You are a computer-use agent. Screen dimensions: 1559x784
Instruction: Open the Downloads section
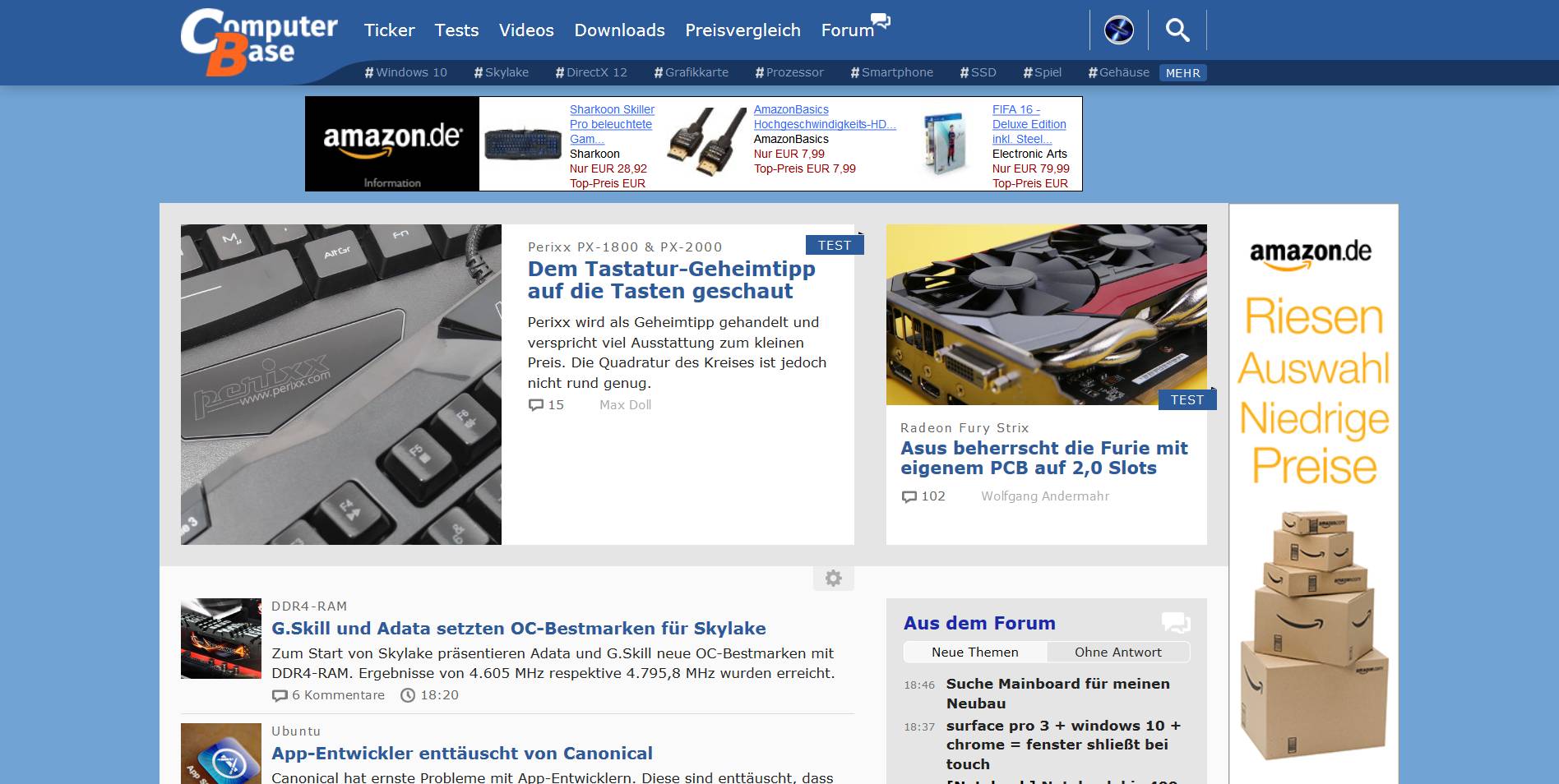(619, 30)
